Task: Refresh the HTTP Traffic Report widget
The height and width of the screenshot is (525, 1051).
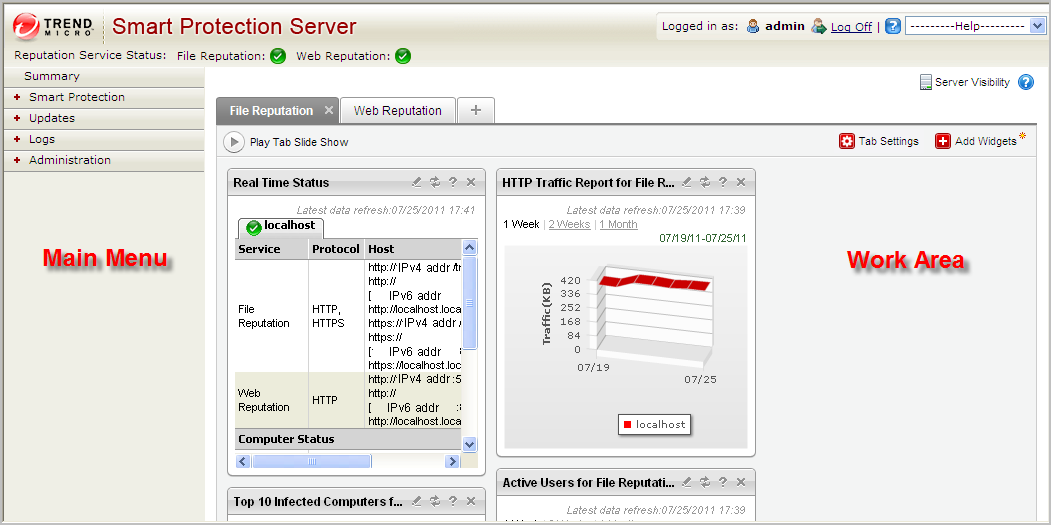Action: point(705,182)
